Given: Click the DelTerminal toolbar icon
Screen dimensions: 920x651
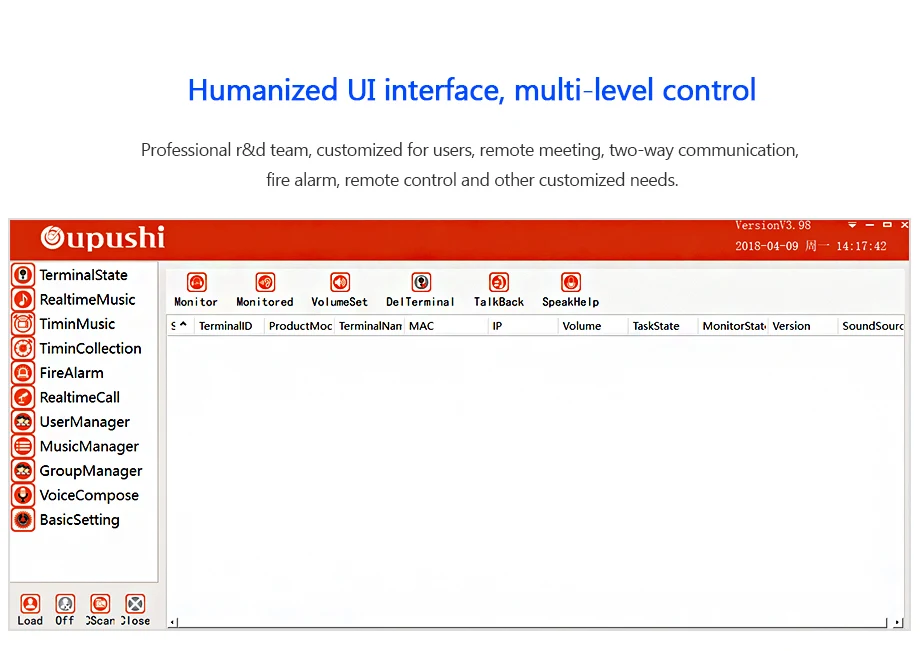Looking at the screenshot, I should click(421, 283).
